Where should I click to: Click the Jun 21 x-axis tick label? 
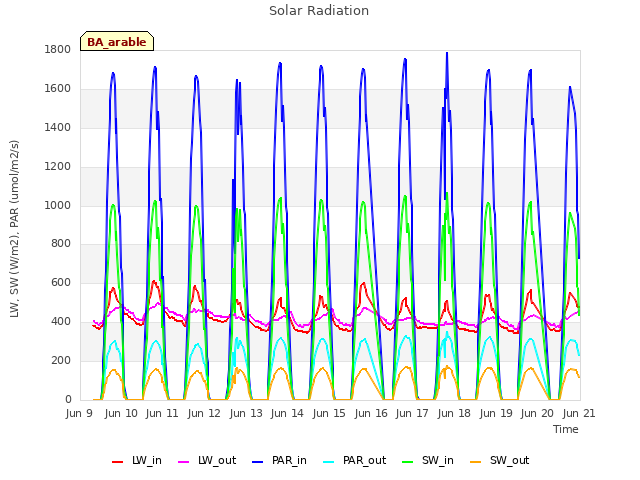point(579,413)
